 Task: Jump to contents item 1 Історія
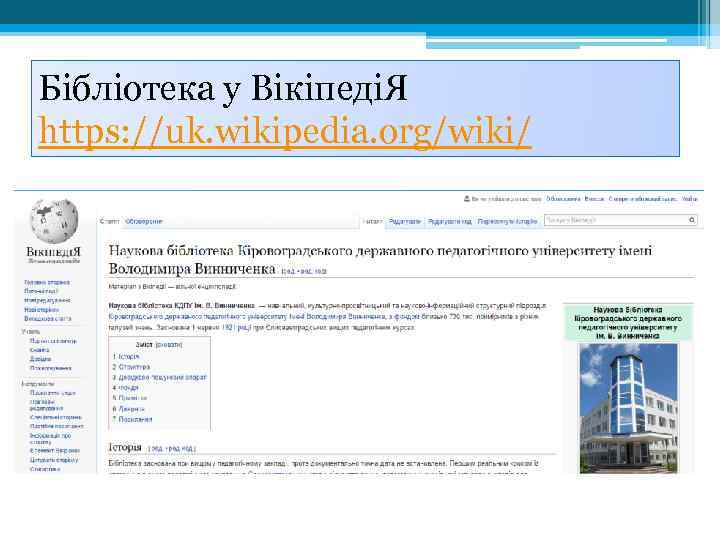tap(126, 356)
